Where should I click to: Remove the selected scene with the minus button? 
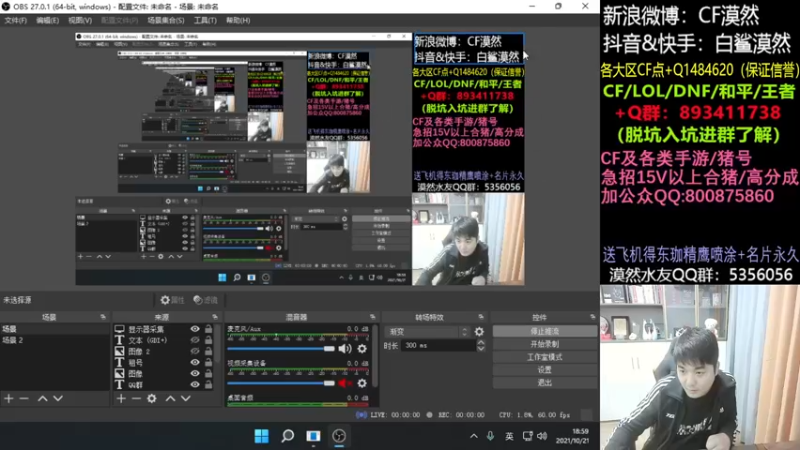tap(24, 398)
